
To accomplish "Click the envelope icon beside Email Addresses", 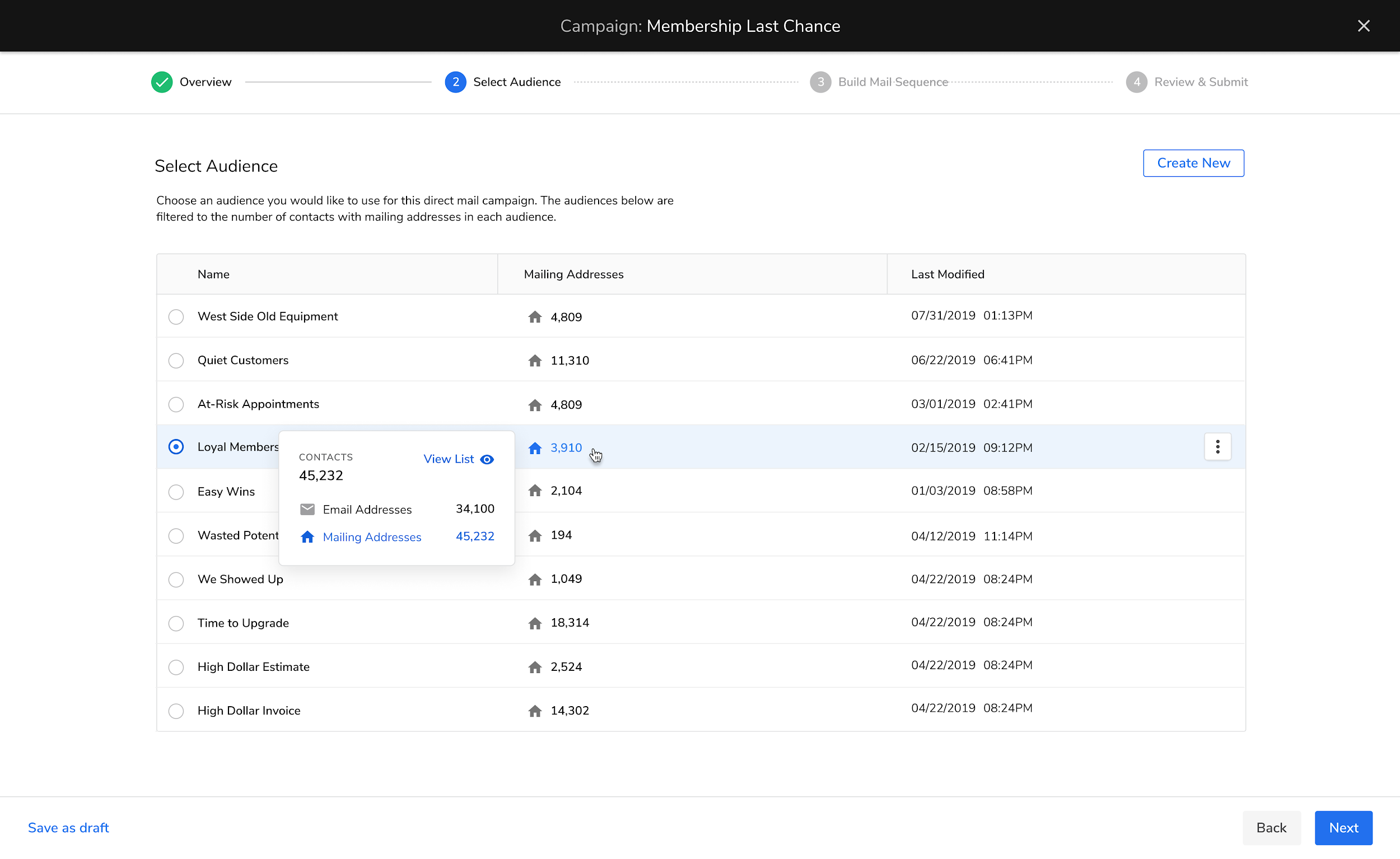I will click(307, 509).
